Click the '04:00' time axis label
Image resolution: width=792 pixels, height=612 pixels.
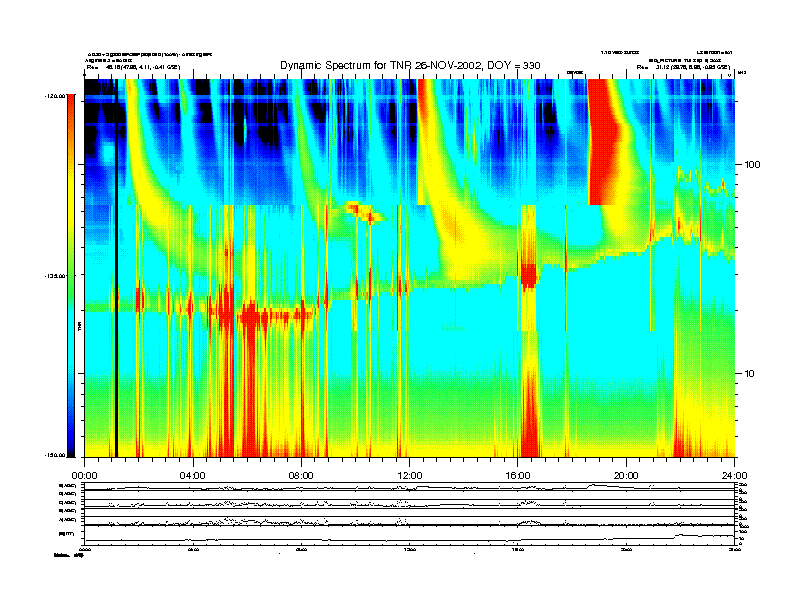pos(193,476)
